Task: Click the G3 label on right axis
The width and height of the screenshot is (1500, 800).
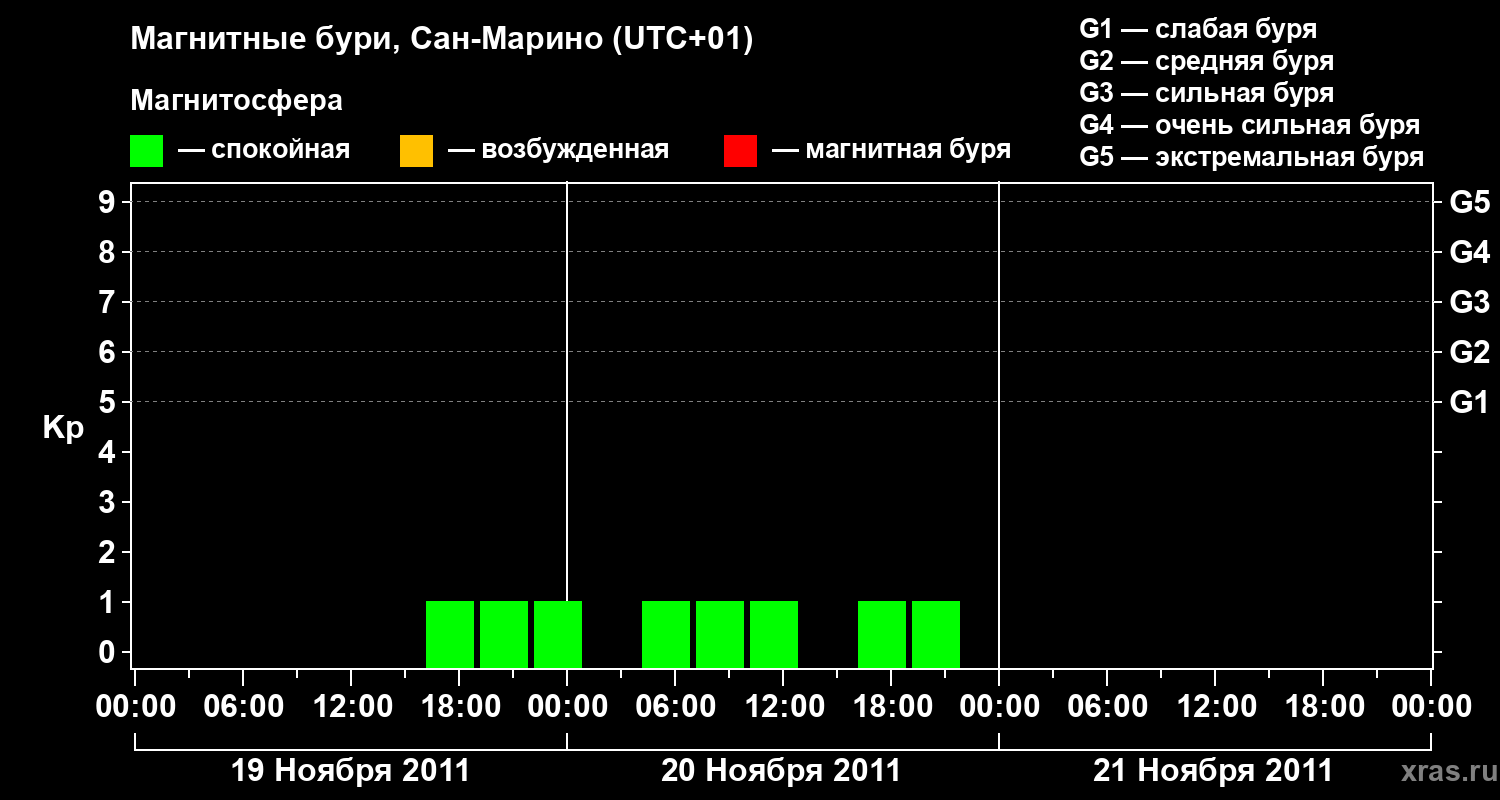Action: (1470, 302)
